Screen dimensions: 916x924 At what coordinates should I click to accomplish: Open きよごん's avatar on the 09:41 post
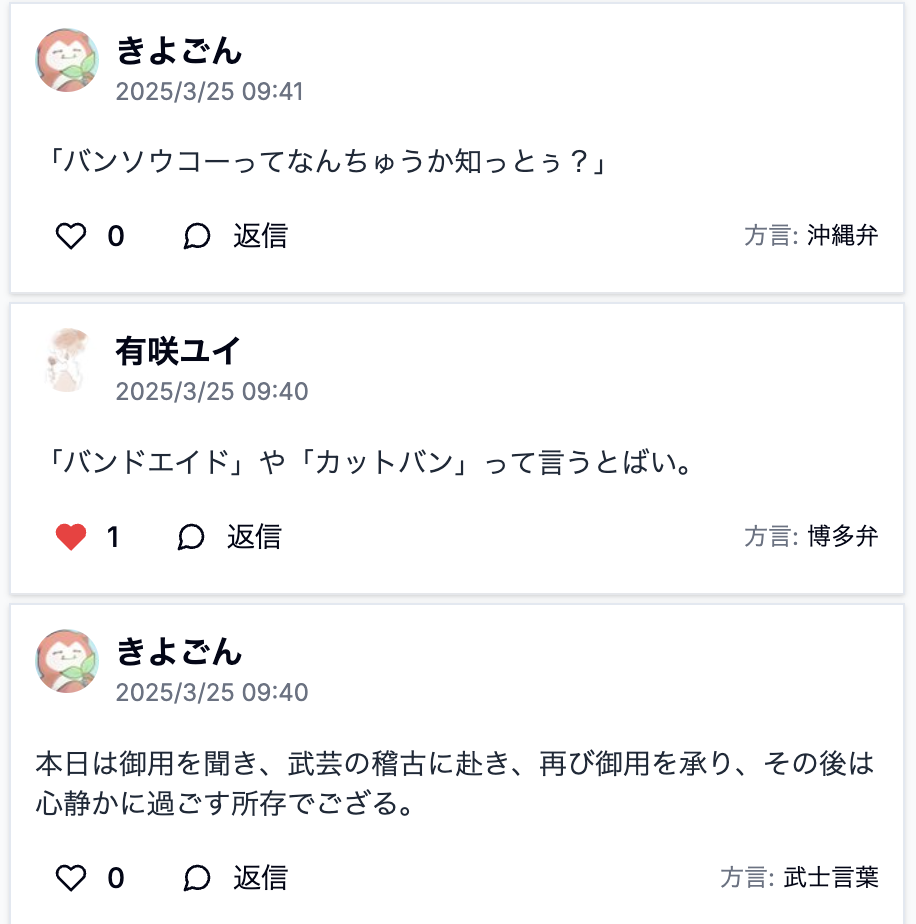pyautogui.click(x=67, y=60)
